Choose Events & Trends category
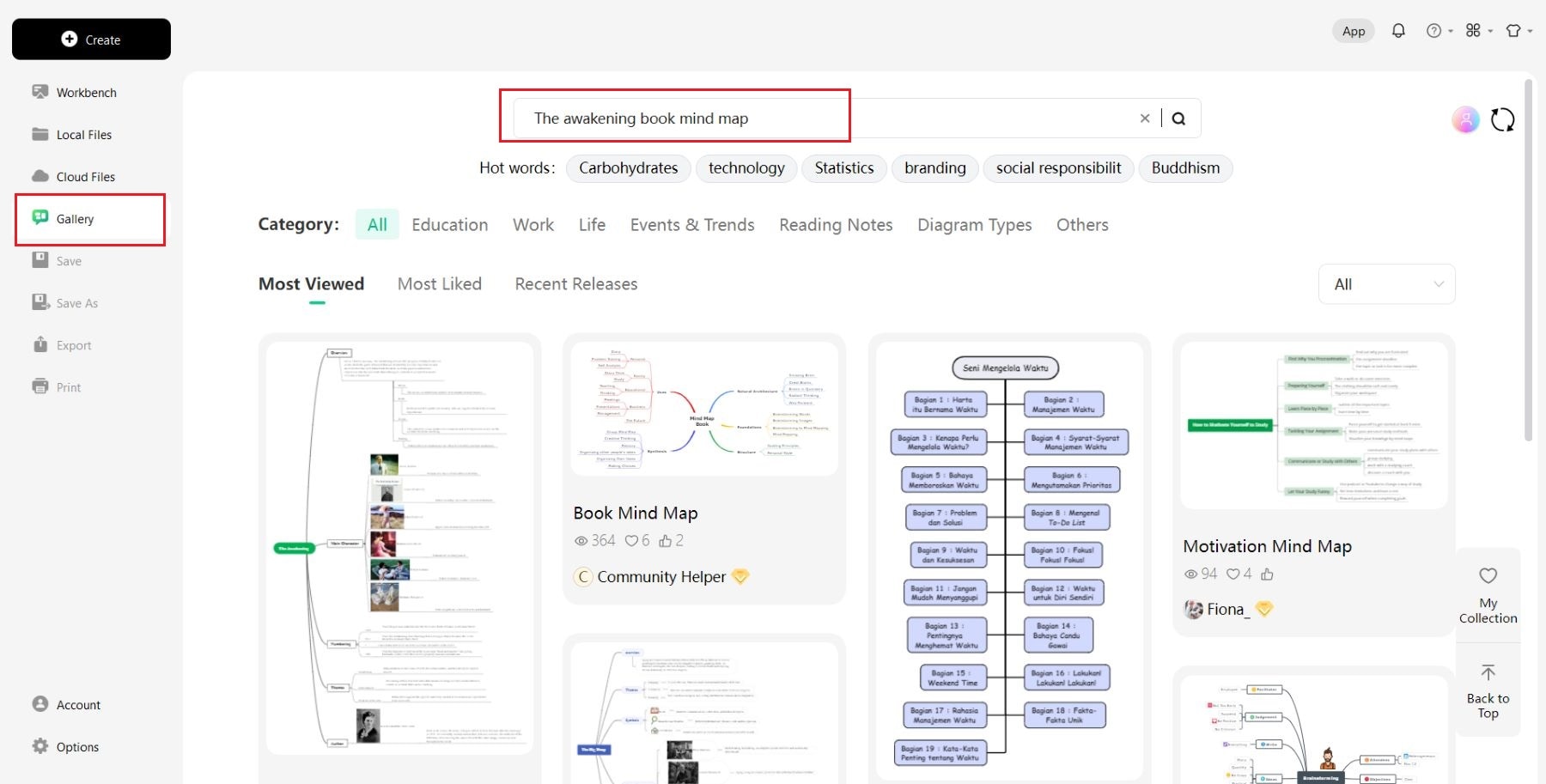 click(x=692, y=225)
